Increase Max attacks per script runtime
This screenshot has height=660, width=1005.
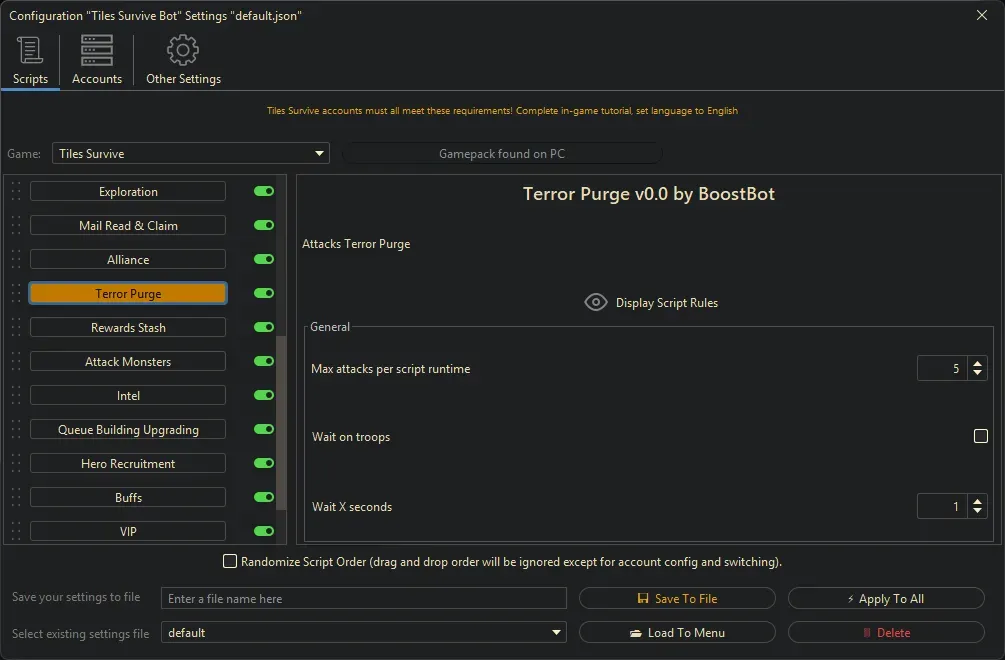pyautogui.click(x=977, y=363)
